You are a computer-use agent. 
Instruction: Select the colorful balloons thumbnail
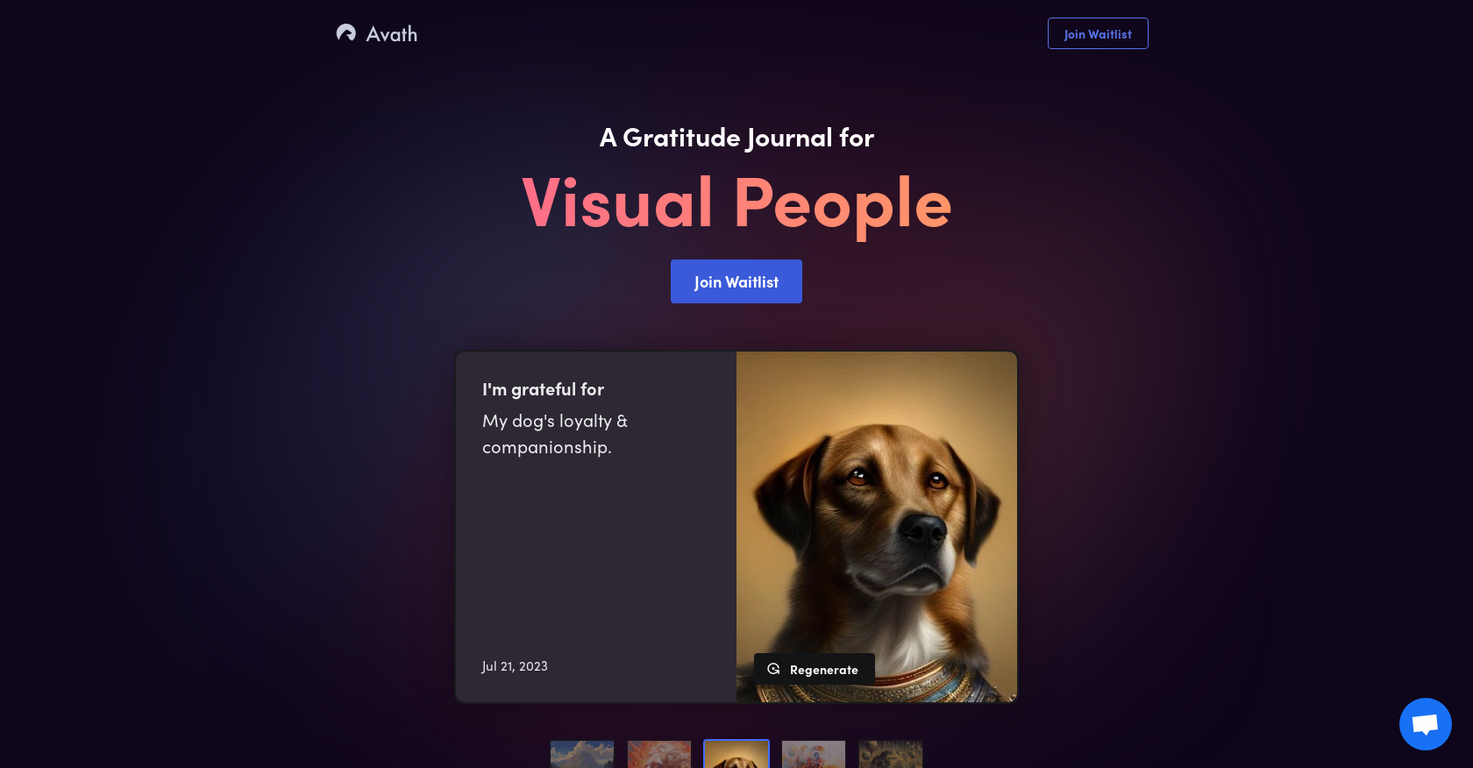[813, 754]
